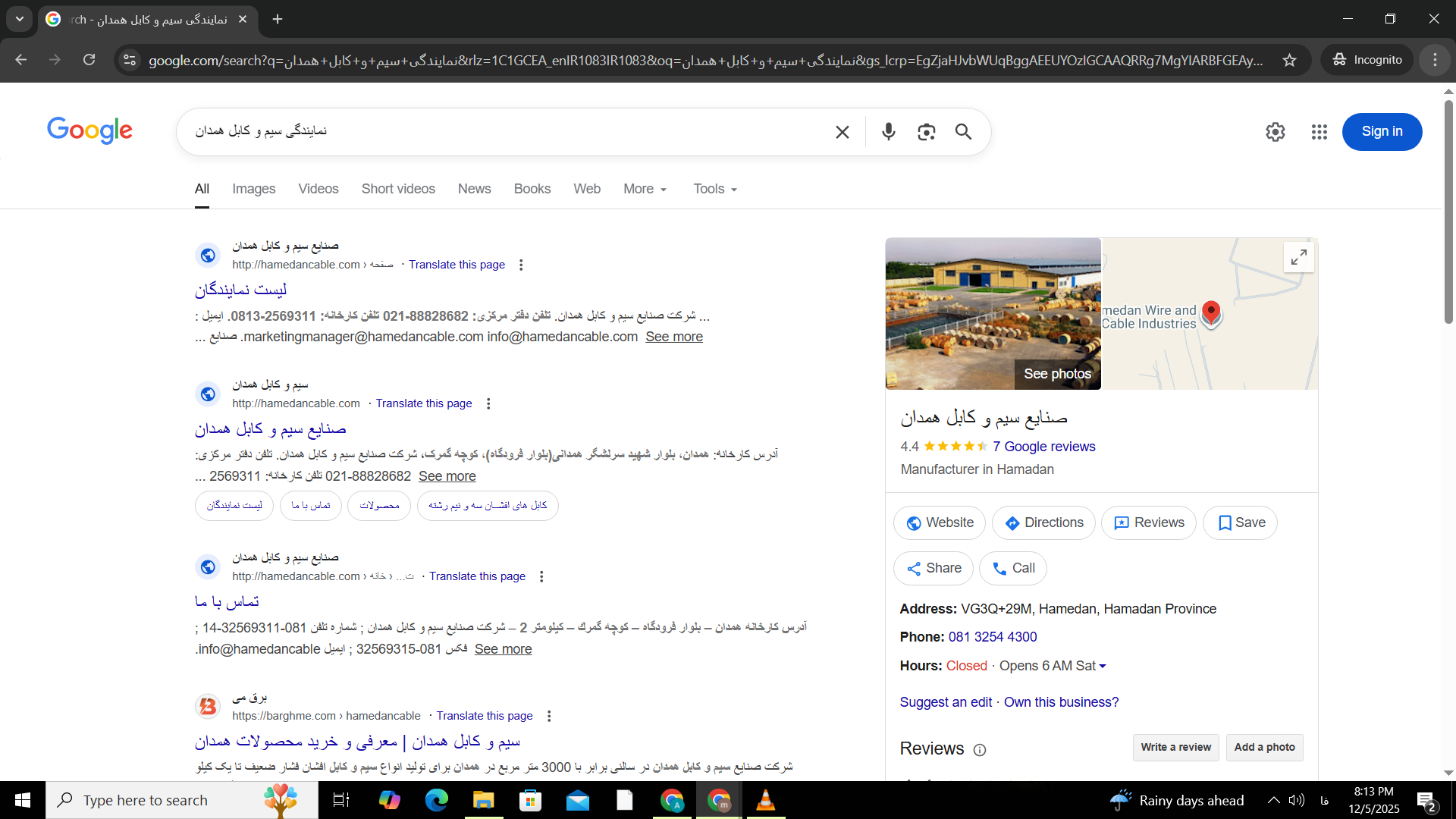Clear the search query with the X

(842, 131)
